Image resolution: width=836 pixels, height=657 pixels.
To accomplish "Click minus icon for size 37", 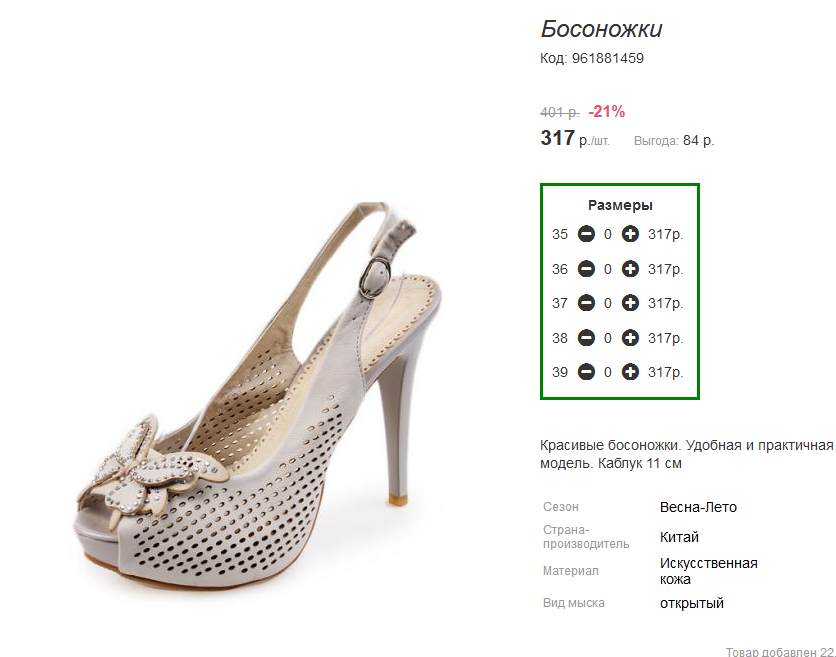I will tap(586, 303).
